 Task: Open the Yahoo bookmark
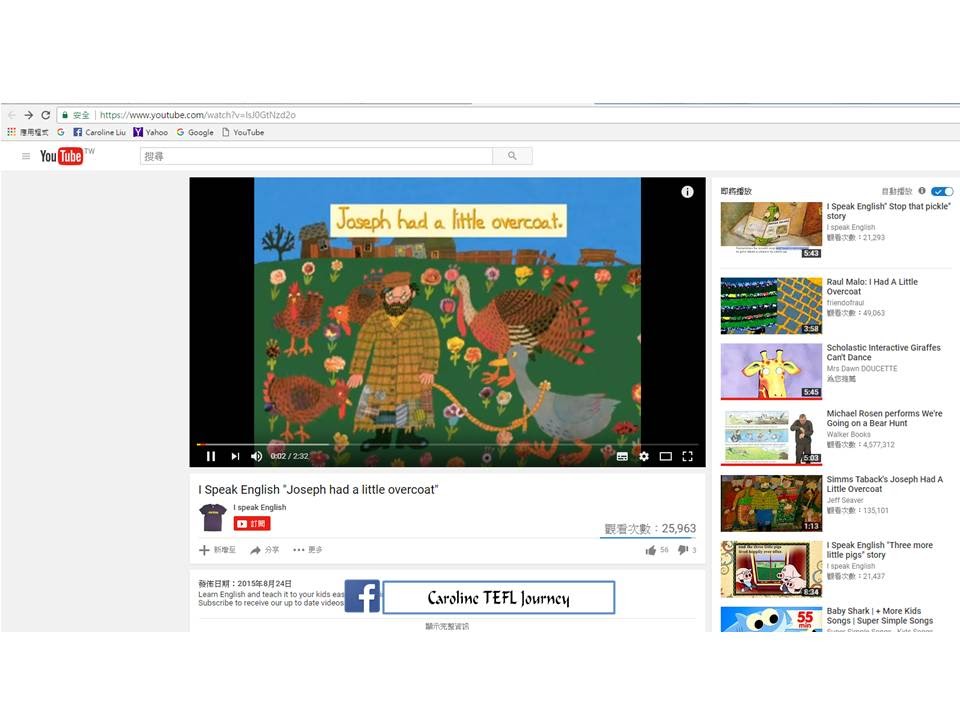(x=151, y=132)
